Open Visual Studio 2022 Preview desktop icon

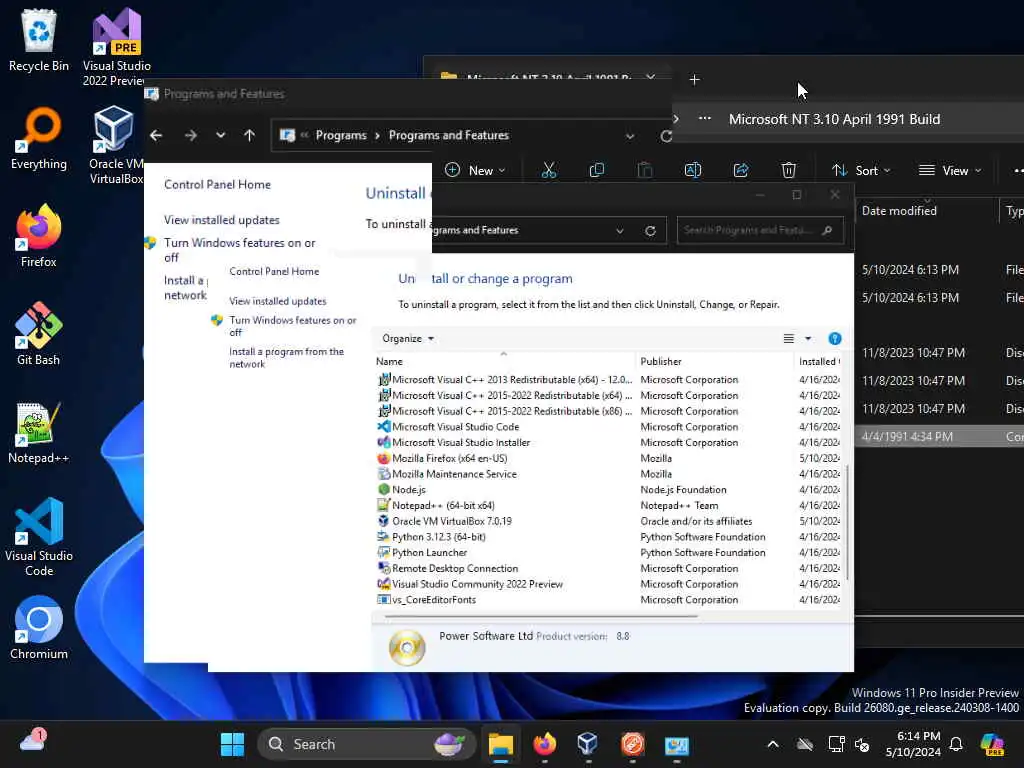pos(116,47)
